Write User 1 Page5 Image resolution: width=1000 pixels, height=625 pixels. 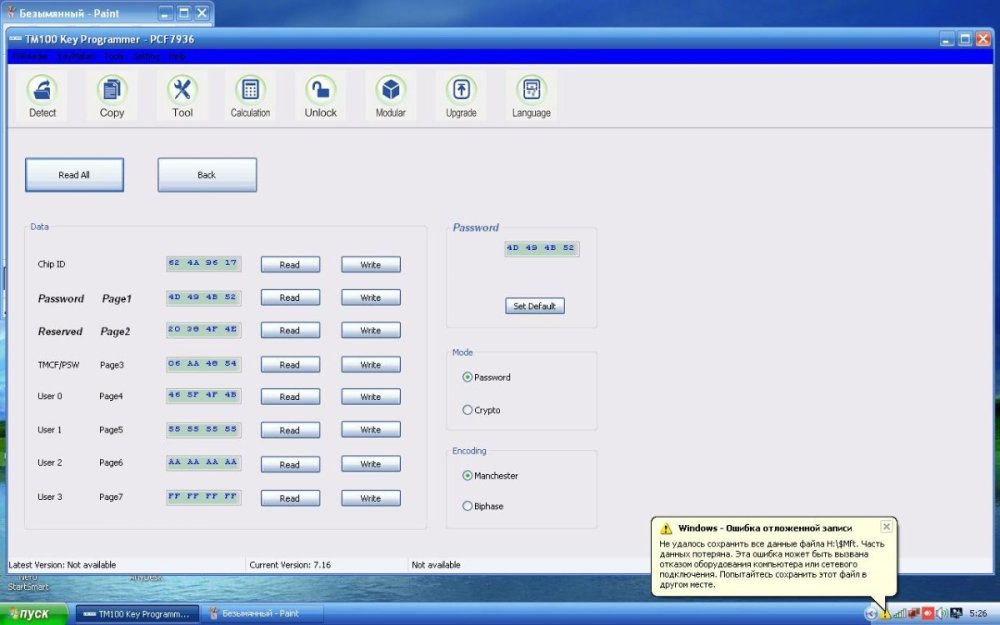coord(371,430)
